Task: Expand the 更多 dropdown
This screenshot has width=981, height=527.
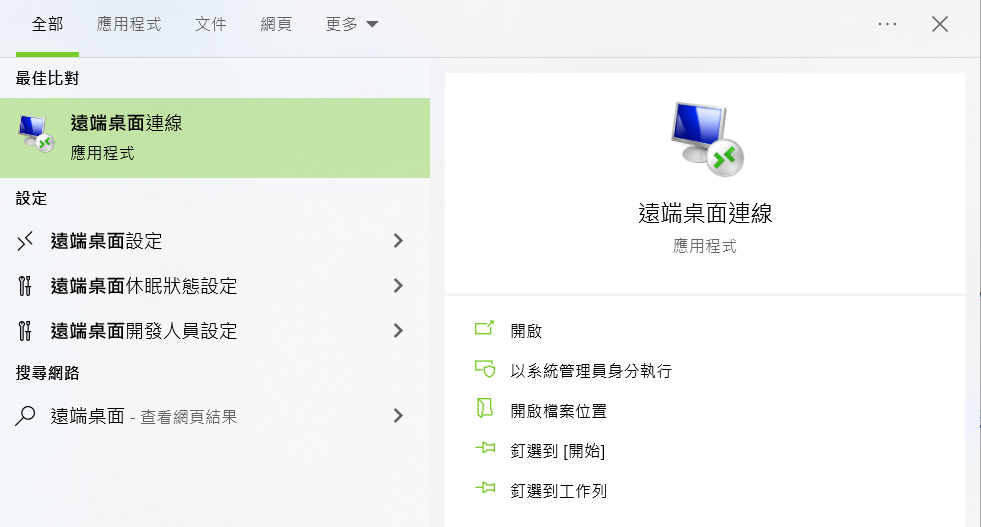Action: click(x=352, y=24)
